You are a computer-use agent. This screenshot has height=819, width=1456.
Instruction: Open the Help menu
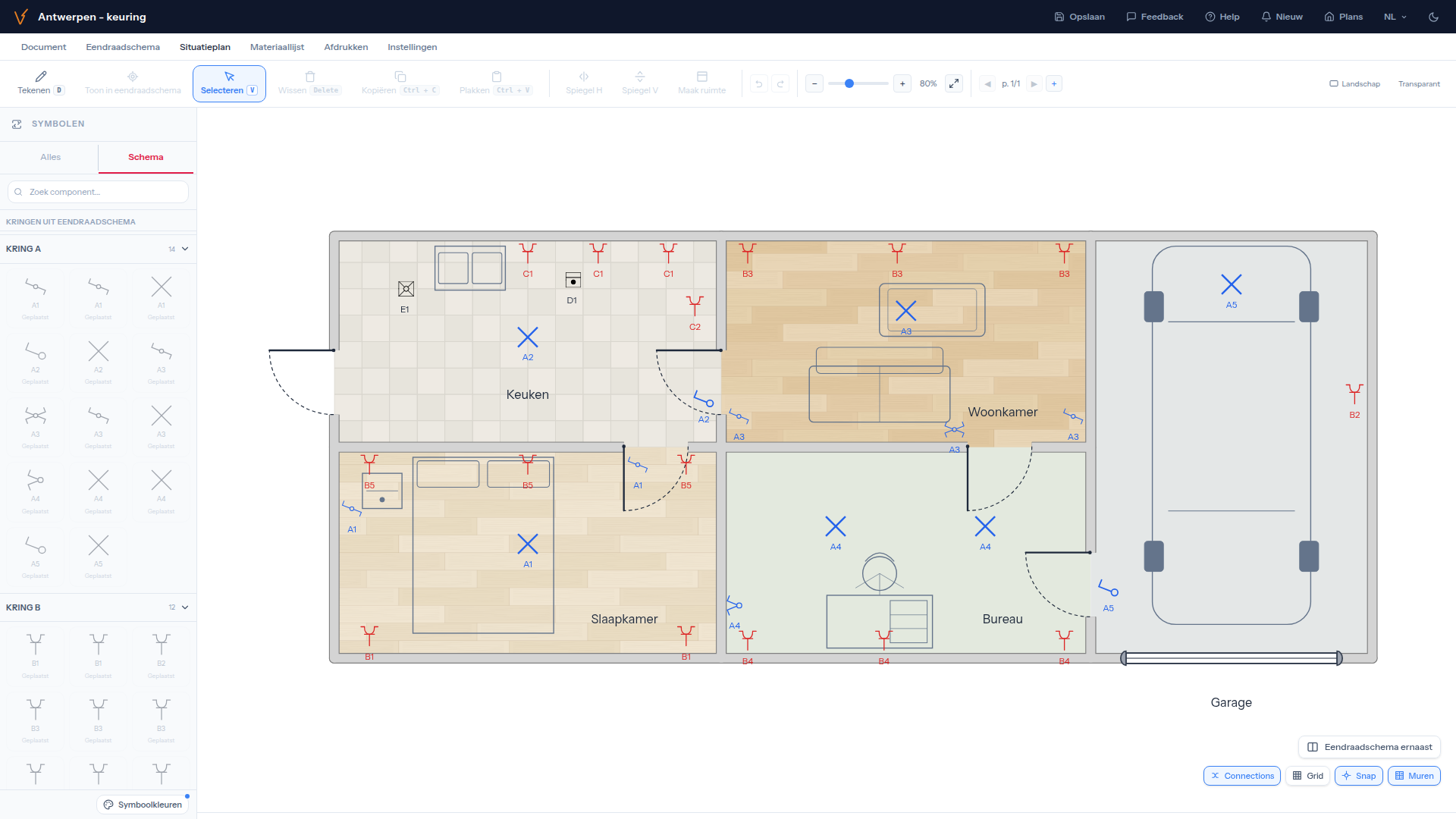[x=1222, y=17]
